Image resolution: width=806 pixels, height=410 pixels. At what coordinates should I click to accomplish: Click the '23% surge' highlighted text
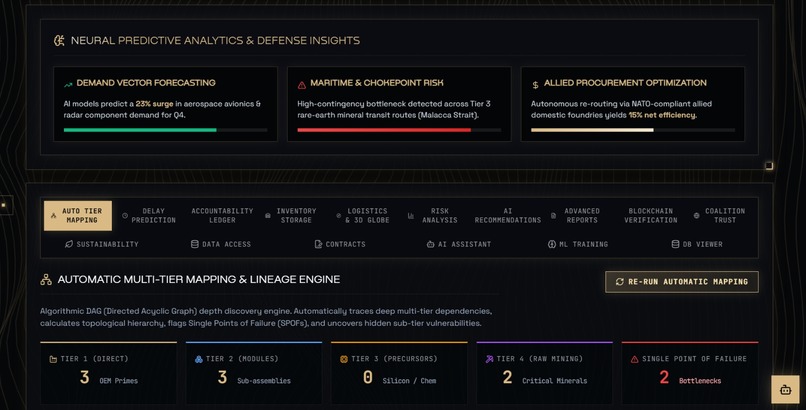(x=154, y=104)
